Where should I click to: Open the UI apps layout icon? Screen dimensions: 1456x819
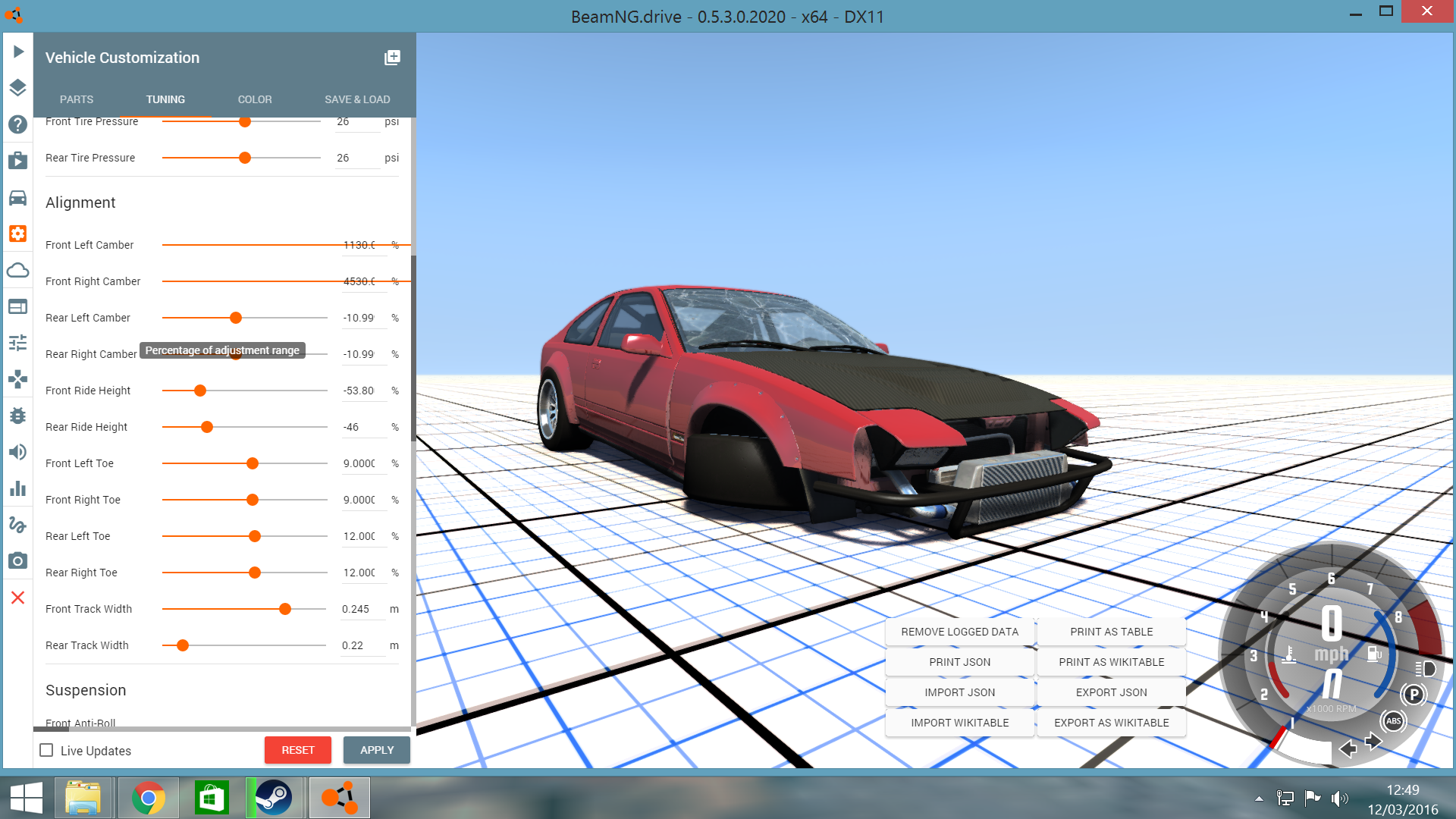(18, 306)
